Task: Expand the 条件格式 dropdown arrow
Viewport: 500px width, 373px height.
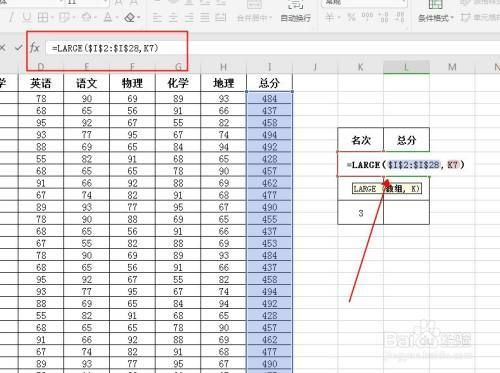Action: [452, 18]
